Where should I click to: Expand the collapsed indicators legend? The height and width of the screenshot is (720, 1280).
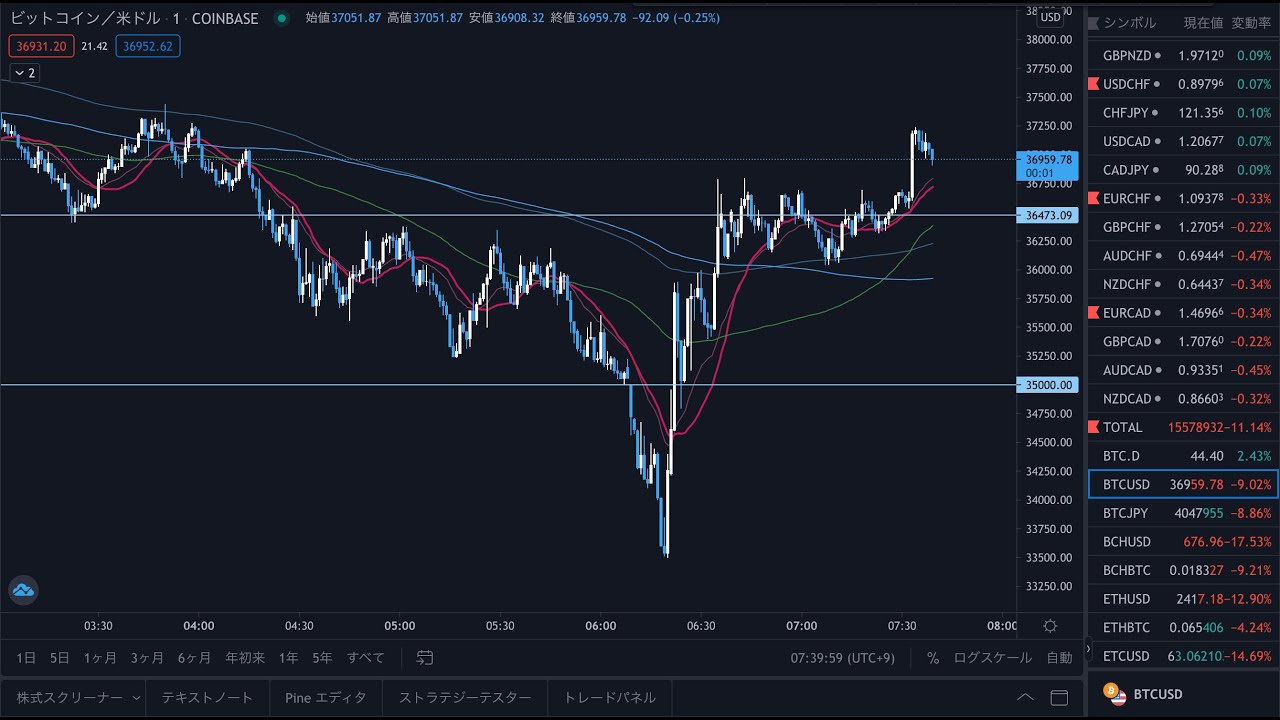(24, 73)
